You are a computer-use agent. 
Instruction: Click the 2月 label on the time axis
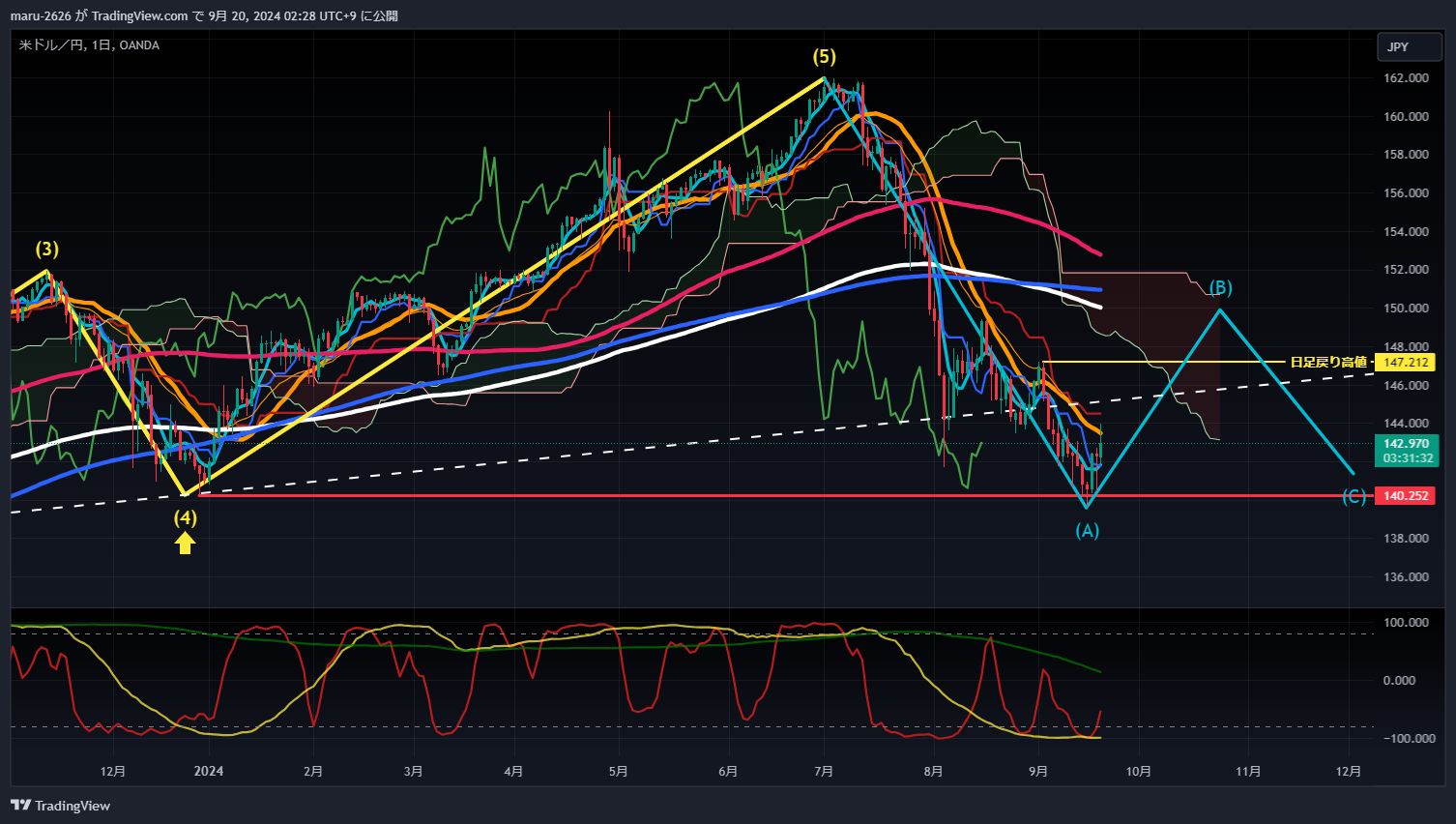pyautogui.click(x=313, y=771)
